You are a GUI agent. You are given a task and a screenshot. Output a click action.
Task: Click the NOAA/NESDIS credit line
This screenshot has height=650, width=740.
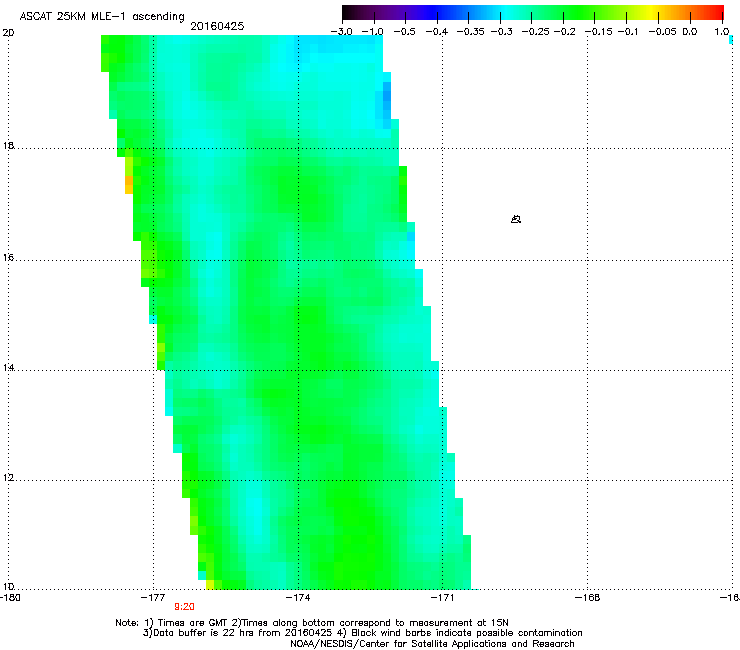(432, 644)
